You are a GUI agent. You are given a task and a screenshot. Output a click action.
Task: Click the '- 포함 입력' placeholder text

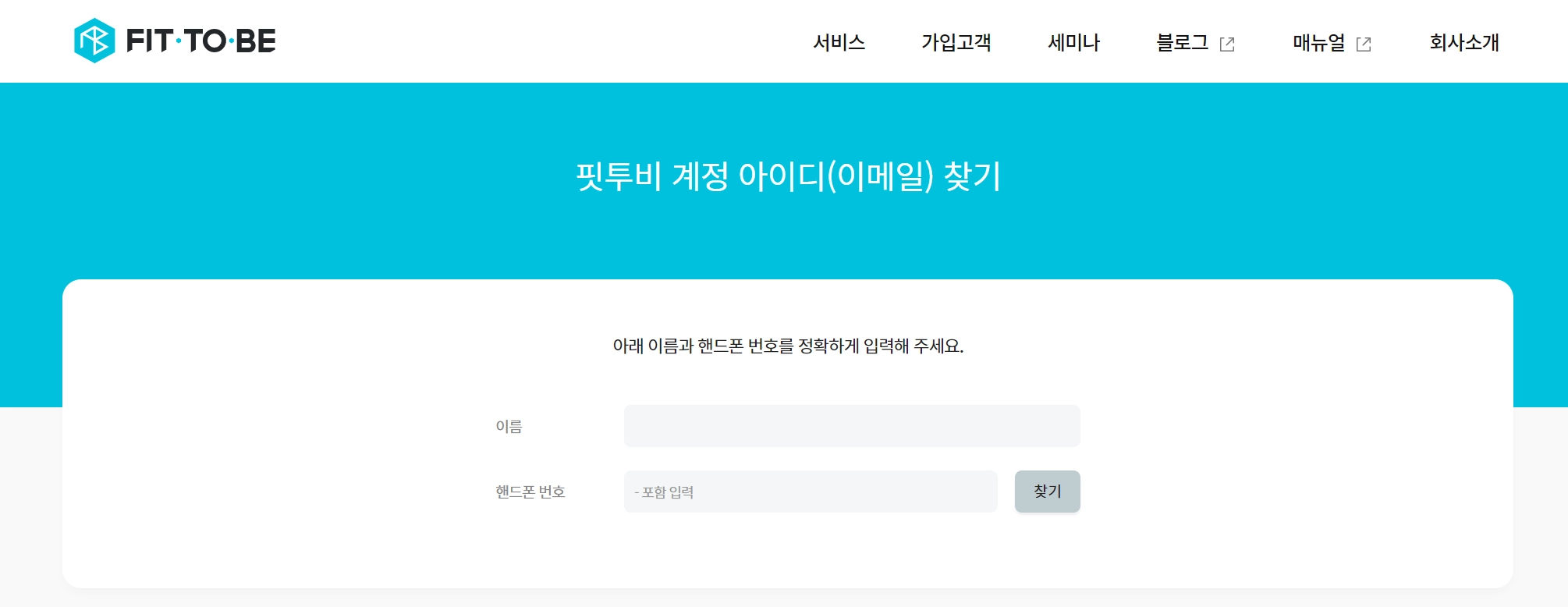(x=665, y=492)
